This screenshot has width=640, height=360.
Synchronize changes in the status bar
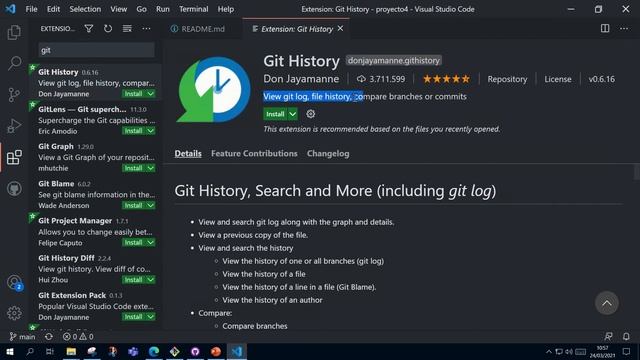coord(49,337)
